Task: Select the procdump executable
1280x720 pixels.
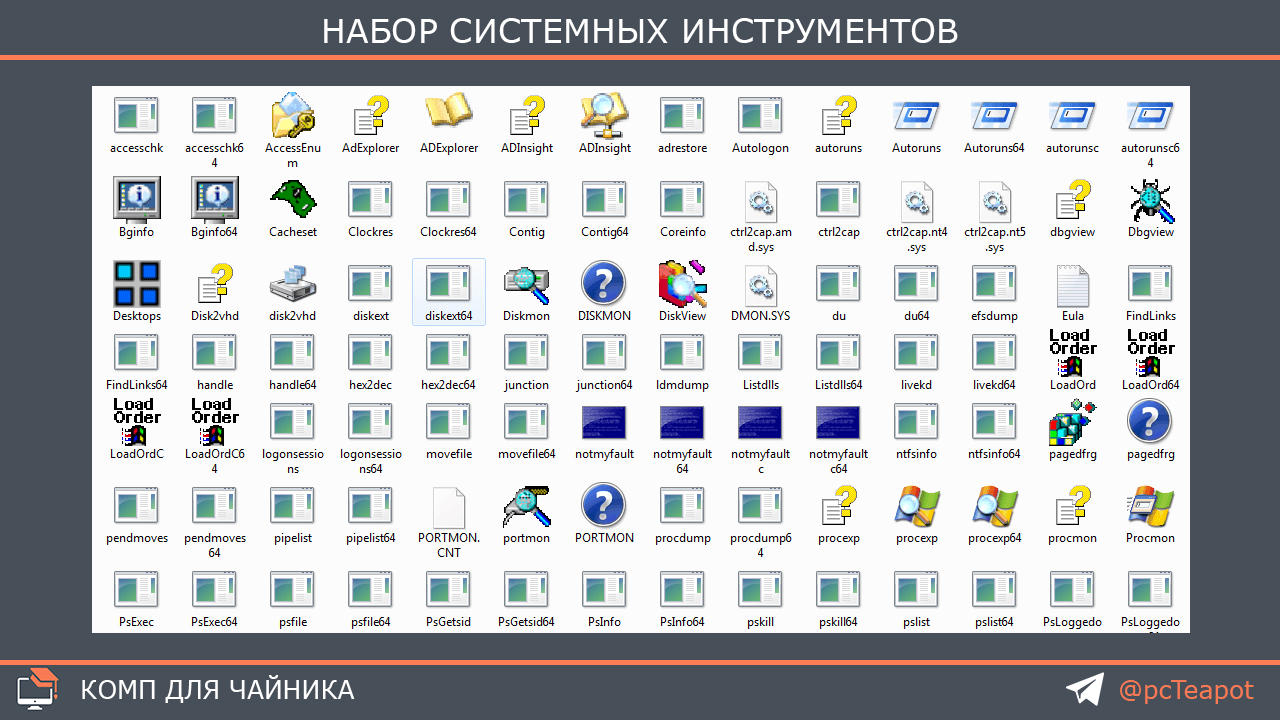Action: (682, 506)
